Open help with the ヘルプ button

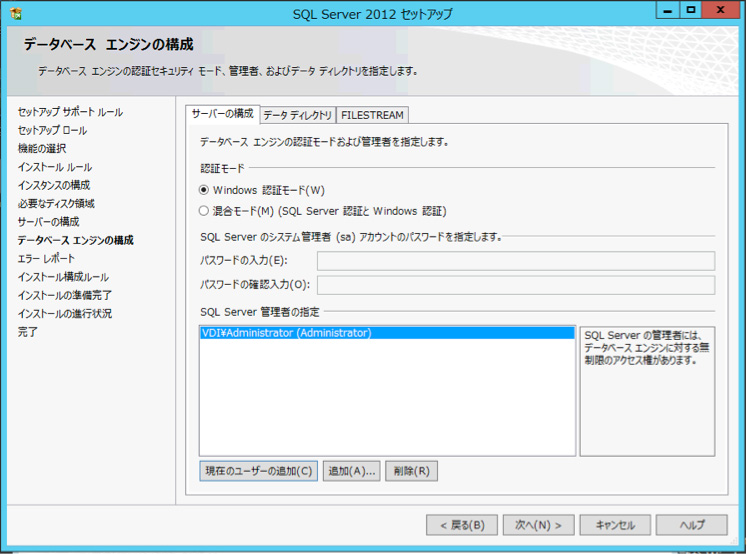point(692,525)
